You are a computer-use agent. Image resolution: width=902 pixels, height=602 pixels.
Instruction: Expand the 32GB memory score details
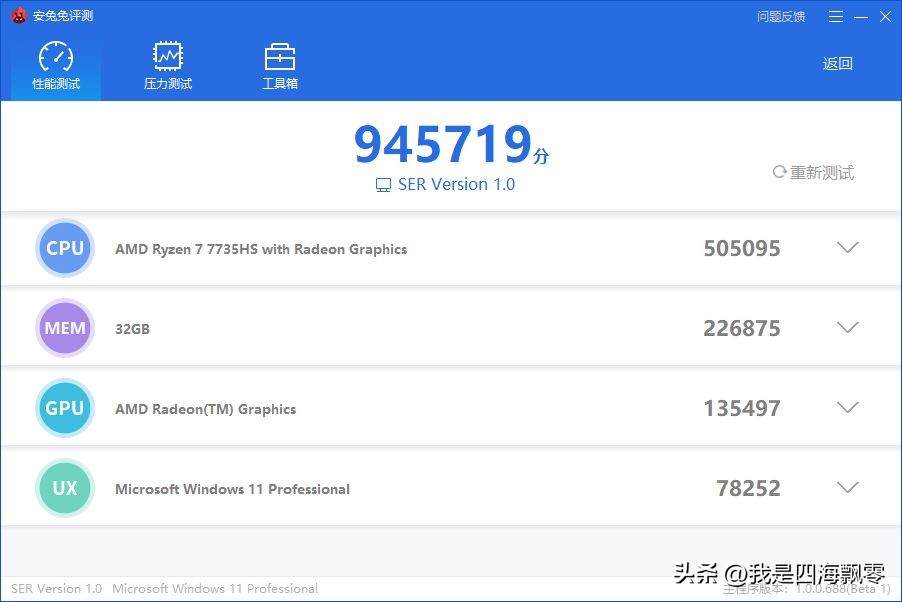point(847,328)
